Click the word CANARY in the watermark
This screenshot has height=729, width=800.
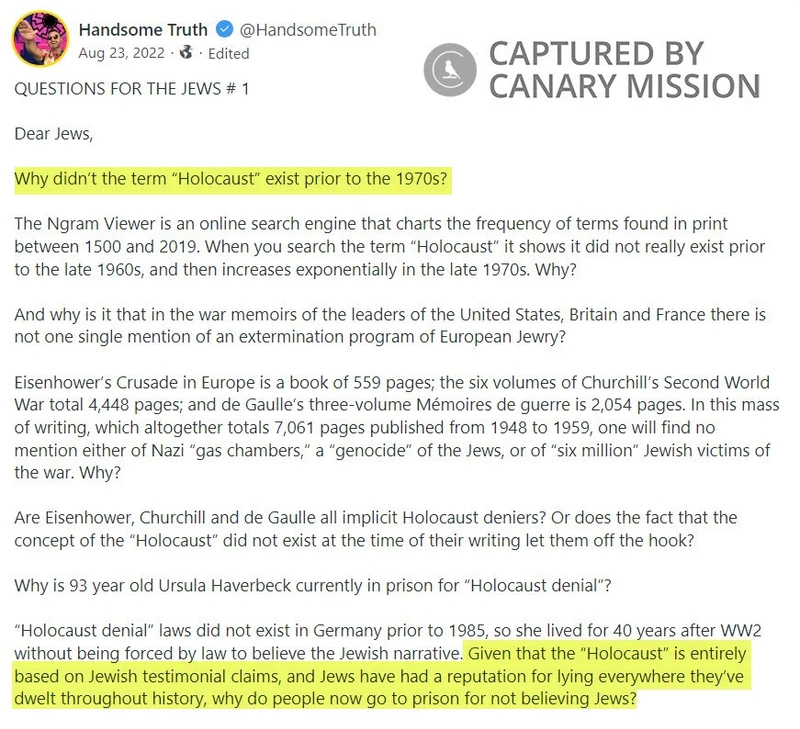click(x=558, y=84)
